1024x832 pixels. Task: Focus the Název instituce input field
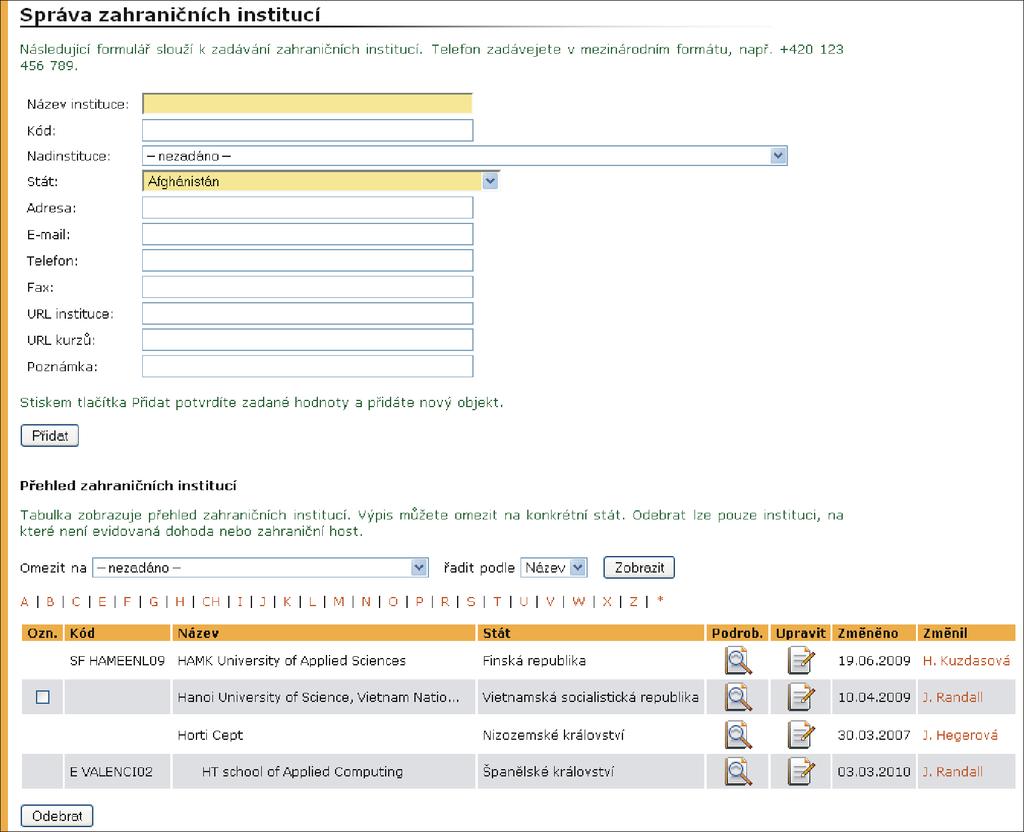308,104
